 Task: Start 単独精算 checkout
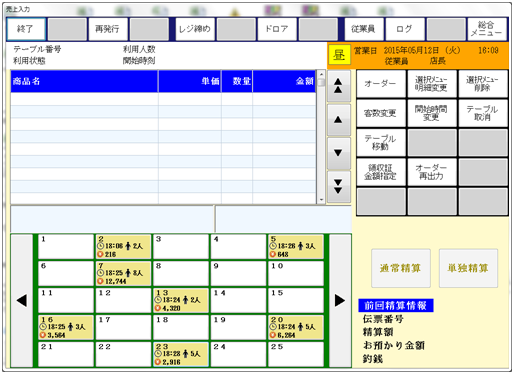[468, 268]
